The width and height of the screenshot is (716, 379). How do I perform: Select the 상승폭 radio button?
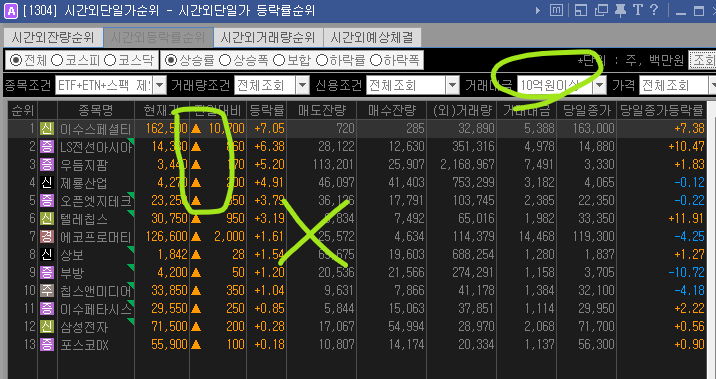point(225,60)
